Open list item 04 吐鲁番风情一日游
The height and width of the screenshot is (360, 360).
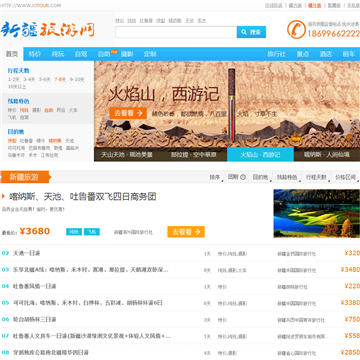pyautogui.click(x=34, y=286)
